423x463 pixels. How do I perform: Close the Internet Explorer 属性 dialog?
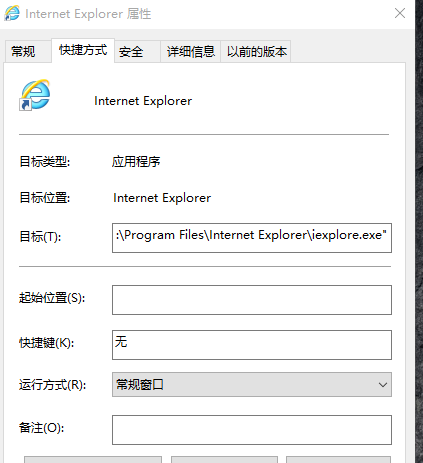click(400, 13)
